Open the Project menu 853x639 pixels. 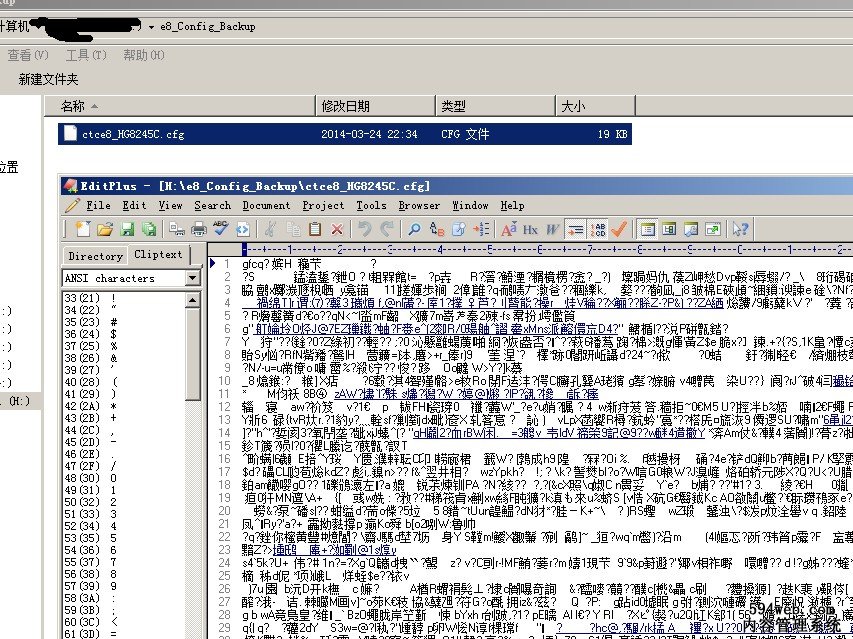323,206
